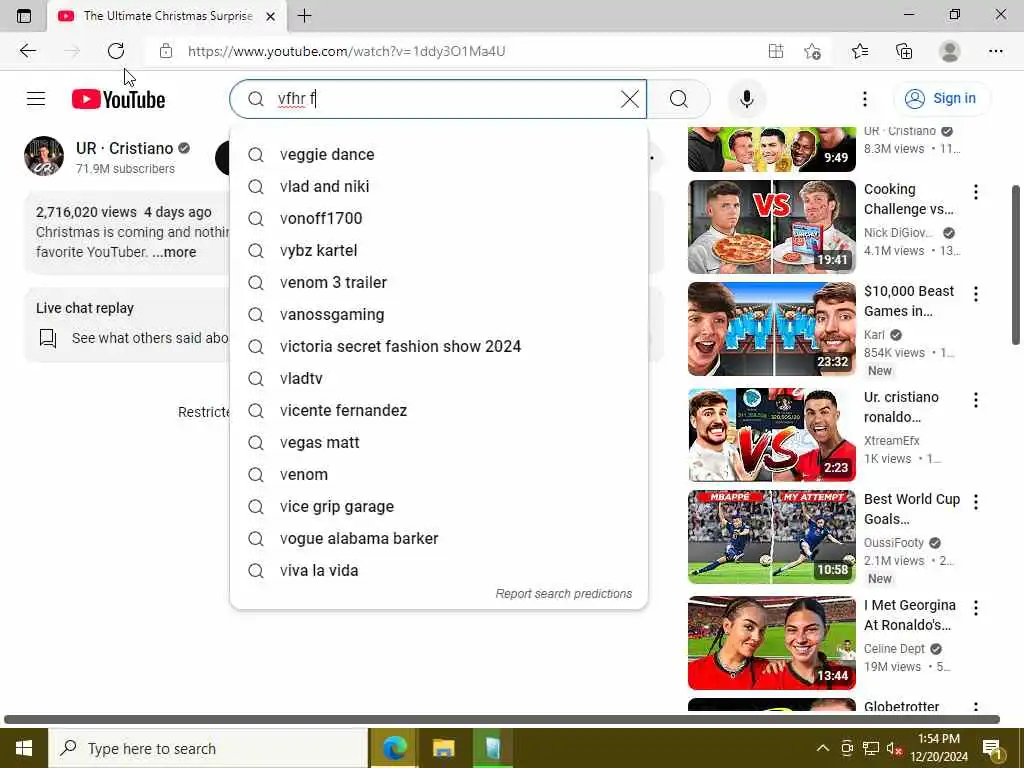The width and height of the screenshot is (1024, 768).
Task: Open options menu for $10,000 Beast Games
Action: (x=976, y=294)
